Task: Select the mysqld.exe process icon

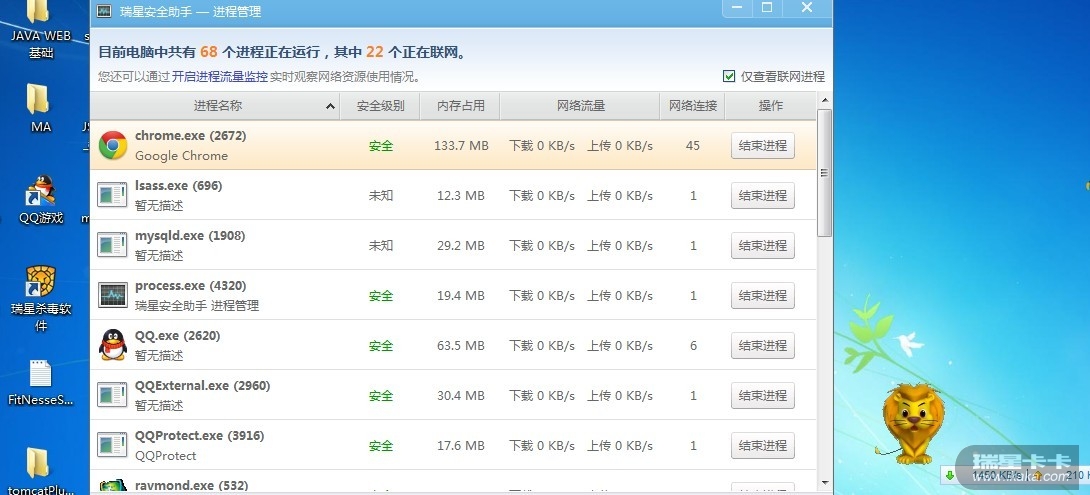Action: pos(112,246)
